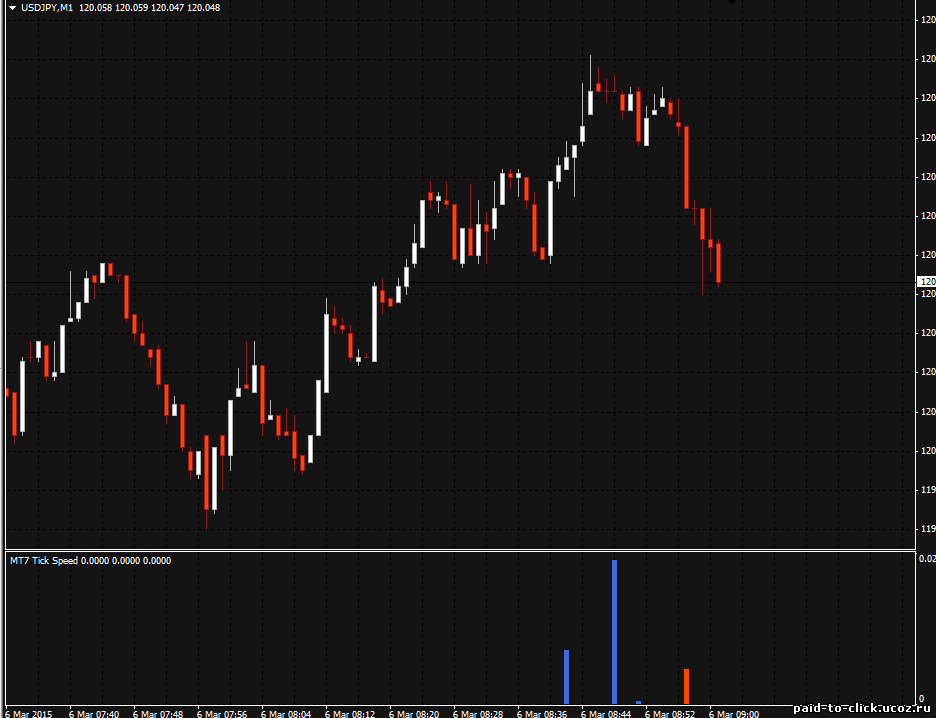Click the orange tick speed histogram bar
936x718 pixels.
(x=686, y=686)
